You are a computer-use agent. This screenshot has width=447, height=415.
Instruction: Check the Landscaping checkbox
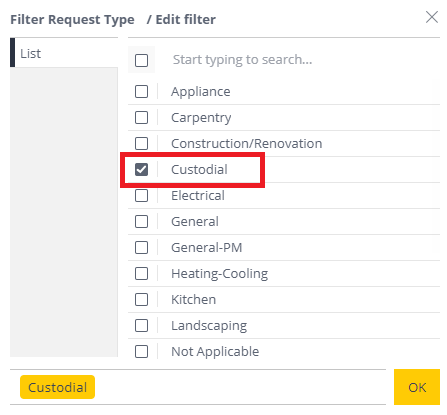point(141,325)
